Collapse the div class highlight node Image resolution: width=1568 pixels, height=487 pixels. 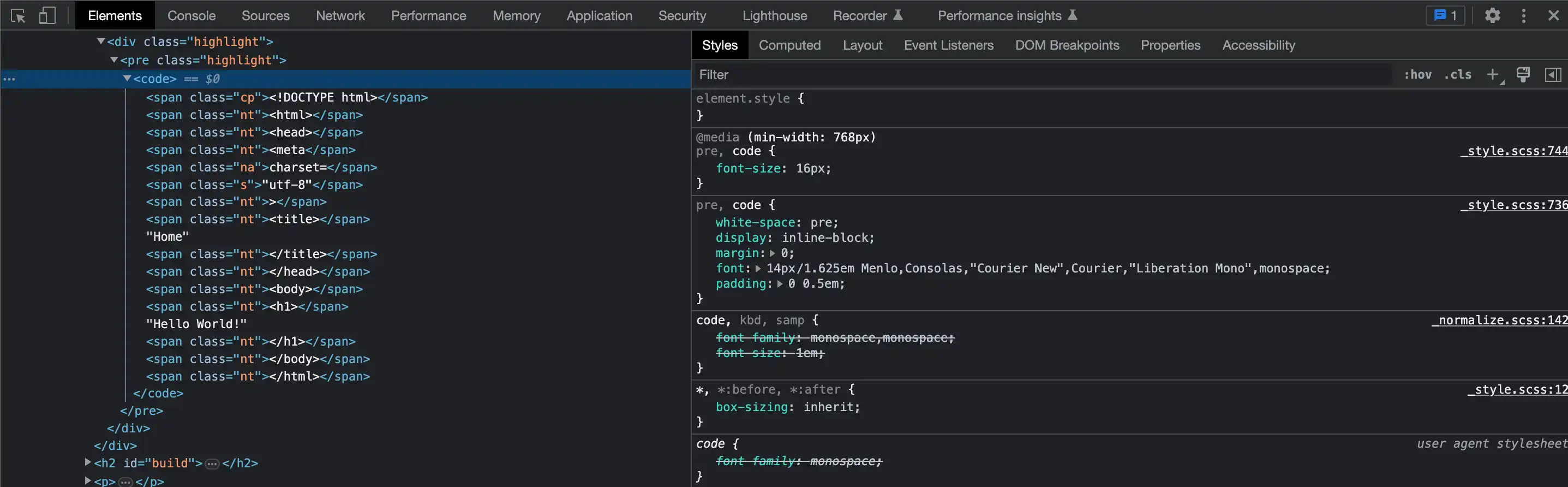tap(101, 41)
